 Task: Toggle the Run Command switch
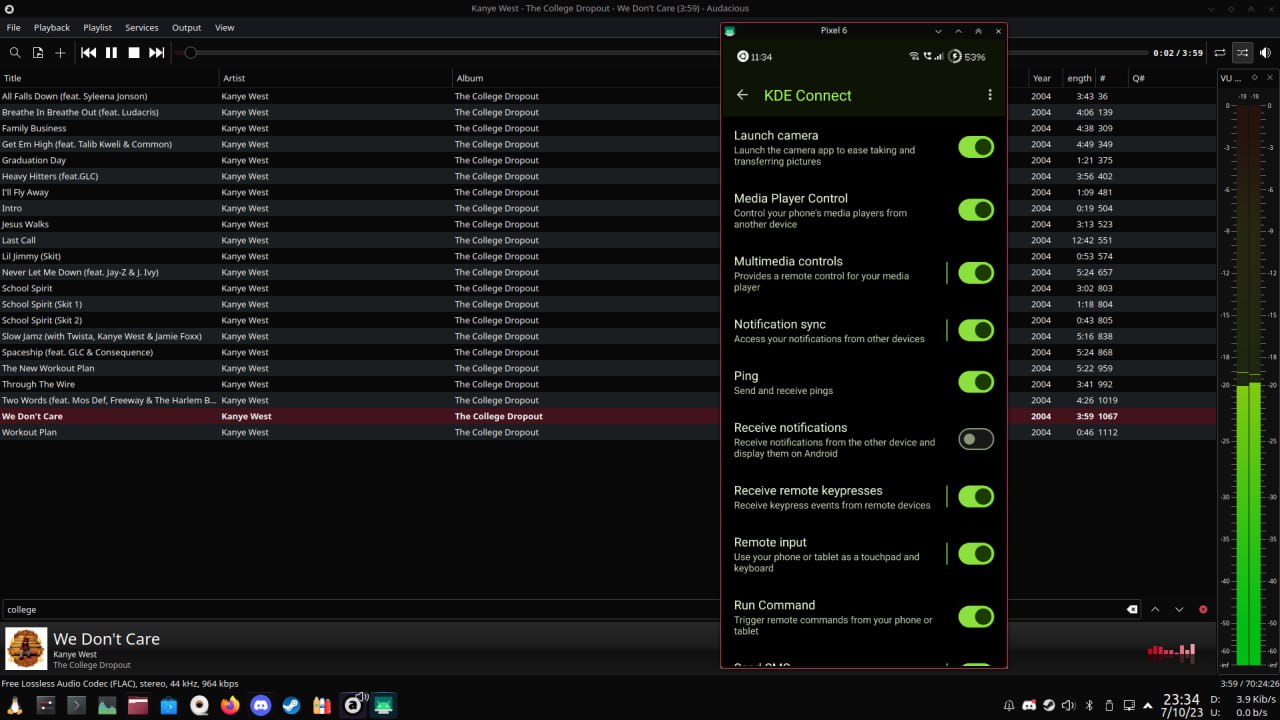pos(976,617)
